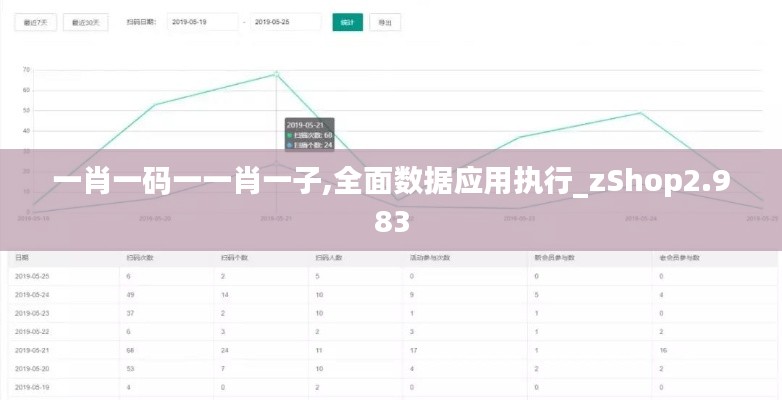Click the 70 label on the y-axis
This screenshot has width=782, height=400.
26,70
